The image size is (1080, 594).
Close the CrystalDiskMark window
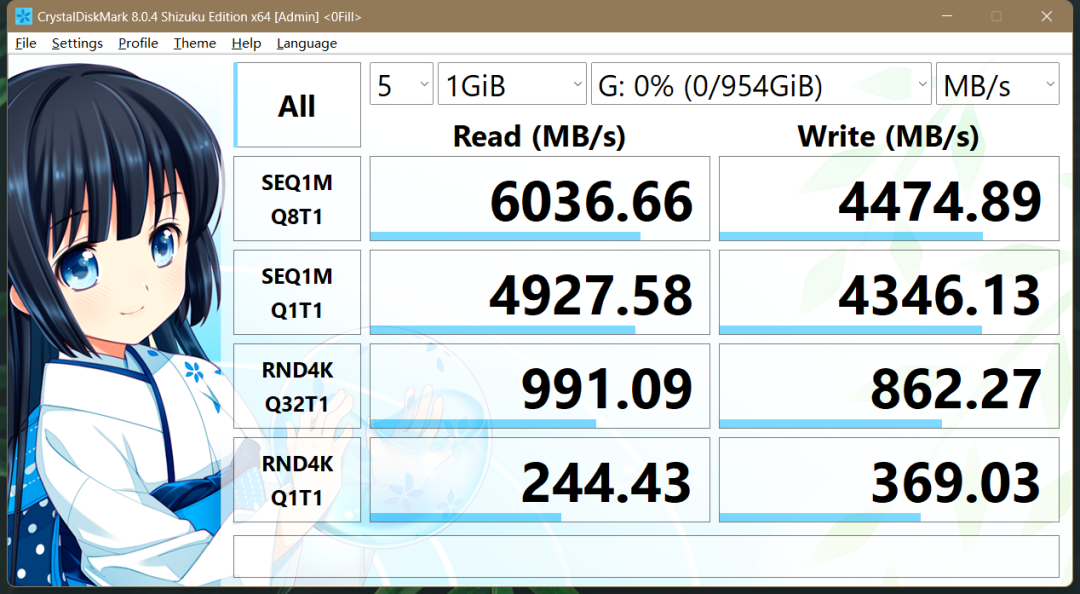point(1047,16)
